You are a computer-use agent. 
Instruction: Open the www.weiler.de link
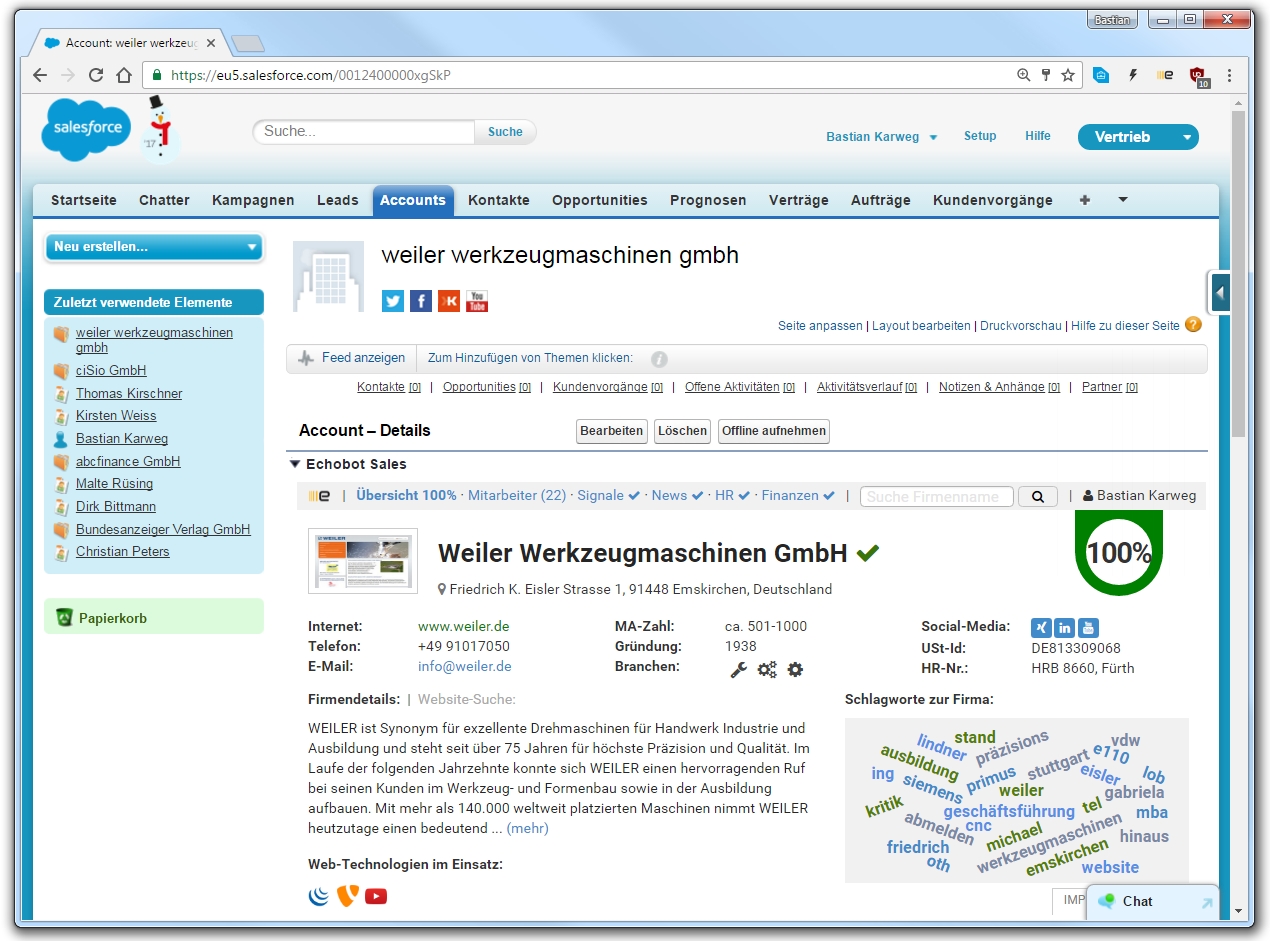[x=463, y=627]
